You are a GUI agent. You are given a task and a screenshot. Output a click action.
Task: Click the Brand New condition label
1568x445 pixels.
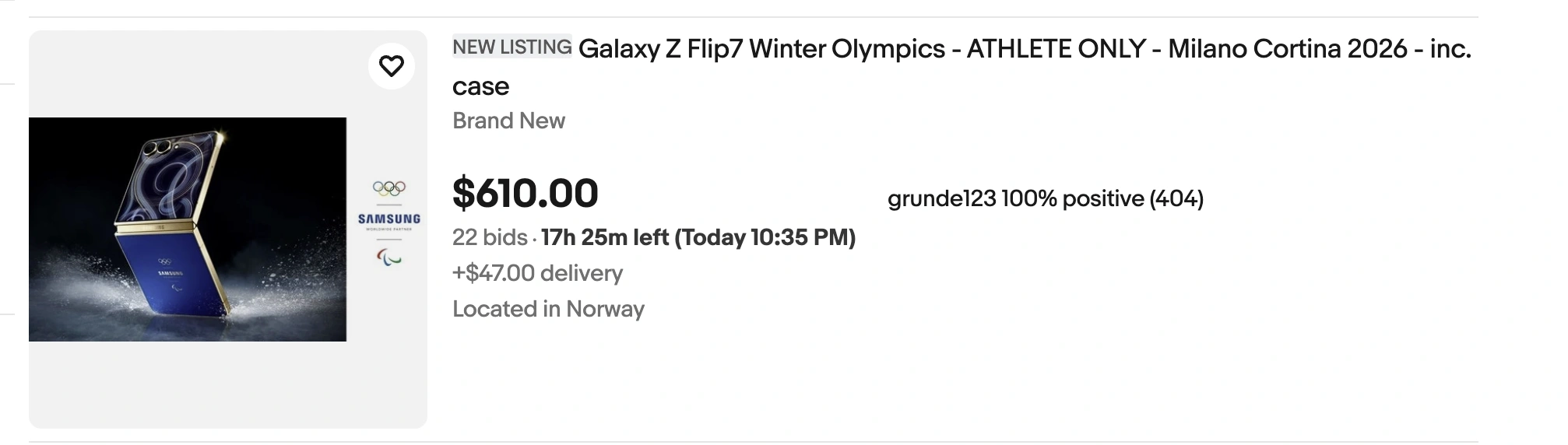[x=508, y=121]
